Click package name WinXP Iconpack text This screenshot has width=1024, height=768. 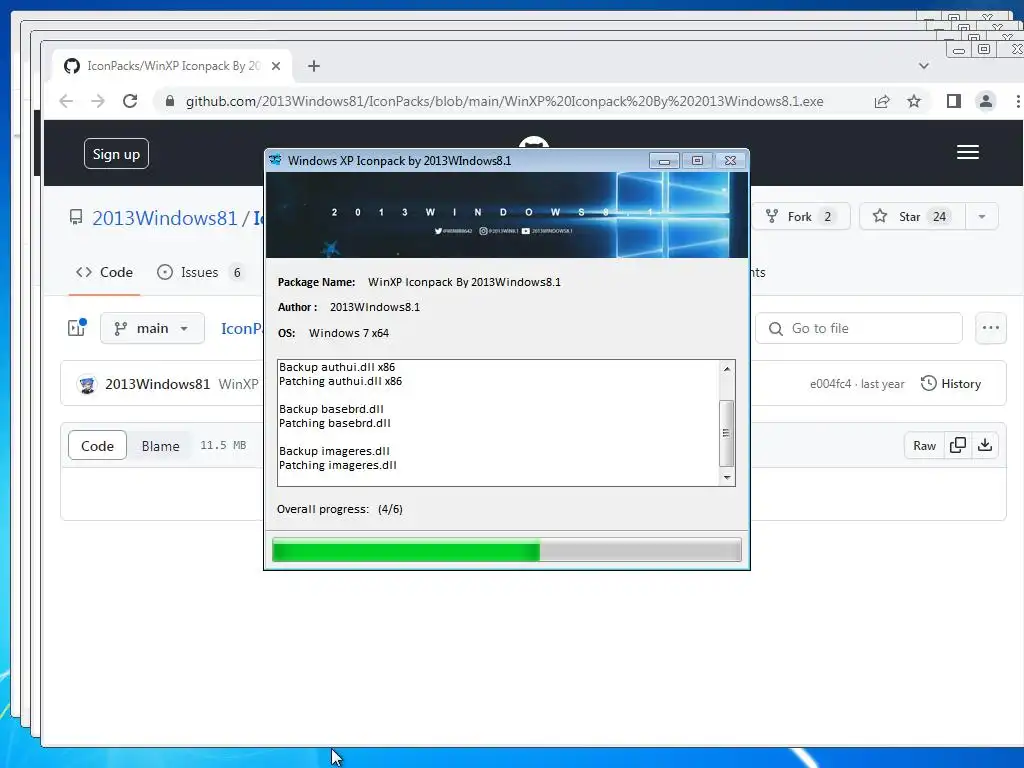pyautogui.click(x=464, y=282)
